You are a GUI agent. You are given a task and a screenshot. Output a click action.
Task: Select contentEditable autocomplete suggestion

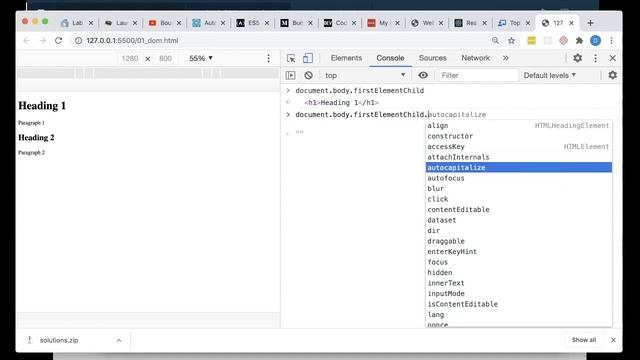[519, 209]
